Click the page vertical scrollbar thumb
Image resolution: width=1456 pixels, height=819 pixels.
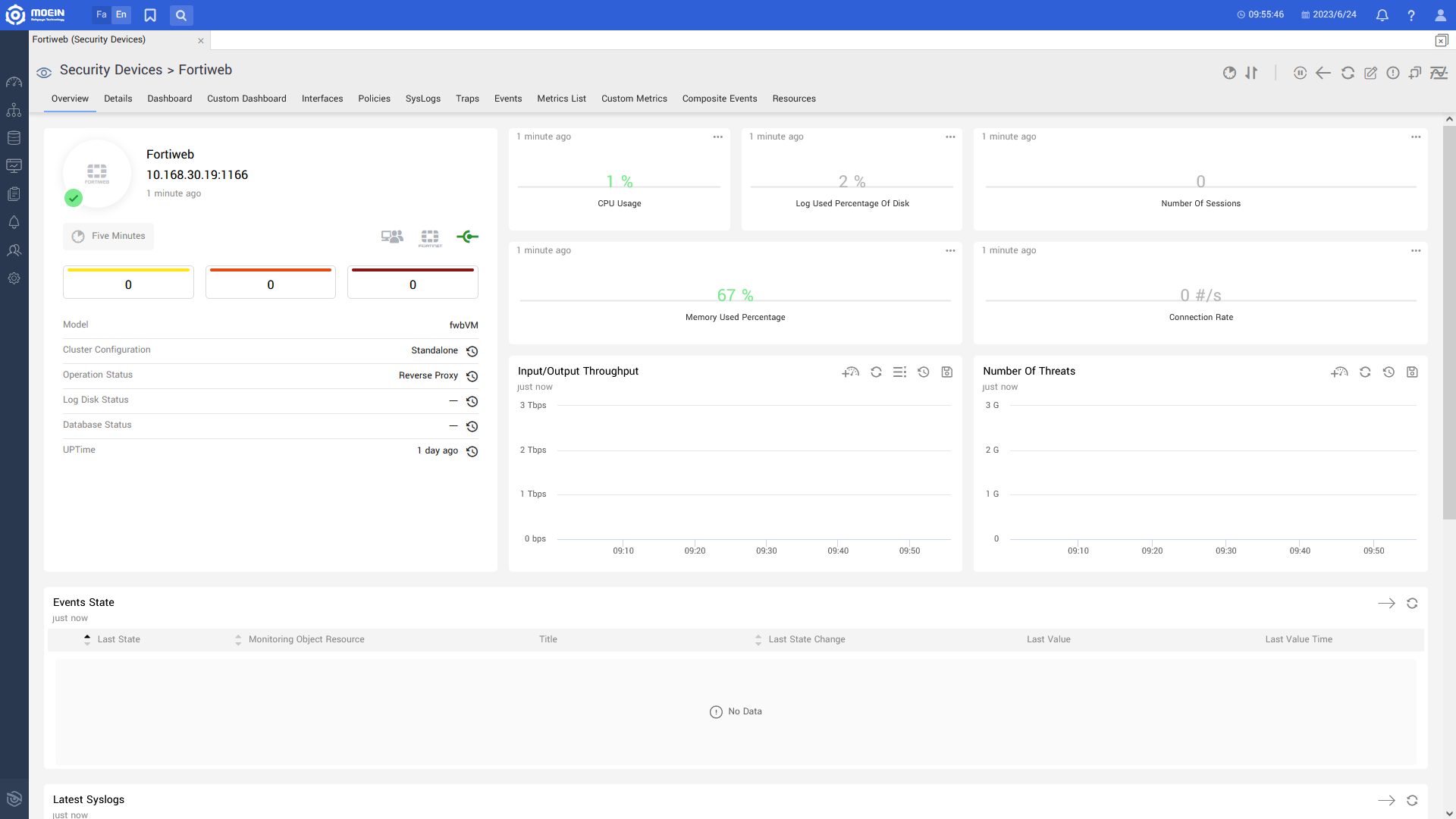(x=1449, y=322)
